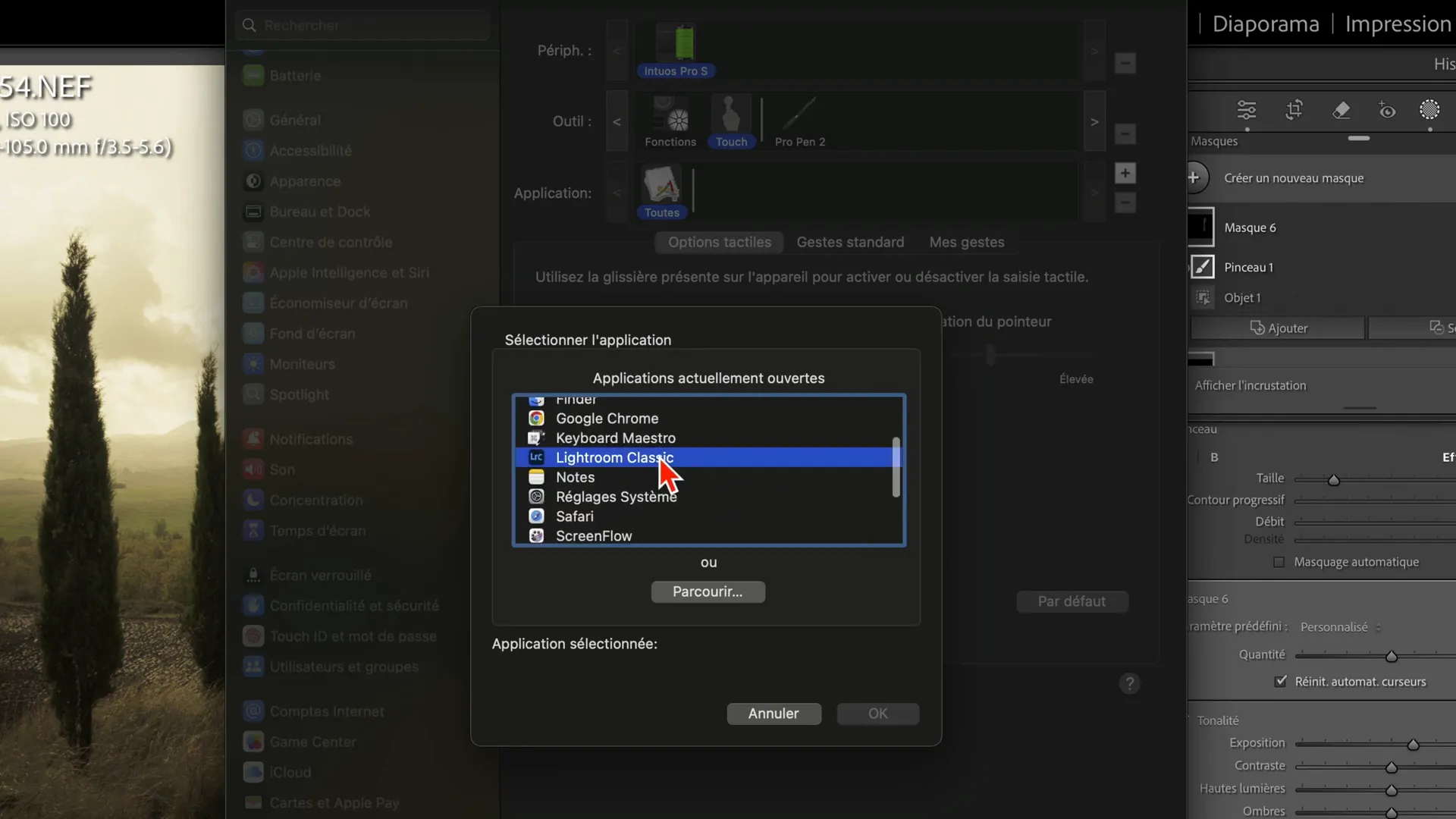Switch to Mes gestes tab

point(967,243)
